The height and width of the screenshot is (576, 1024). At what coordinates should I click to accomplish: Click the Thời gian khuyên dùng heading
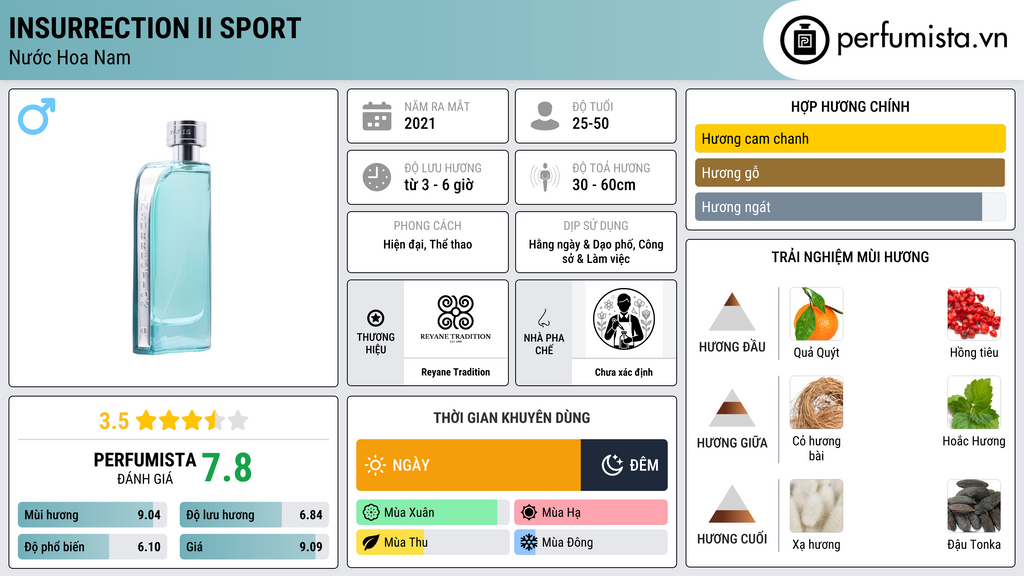pyautogui.click(x=512, y=418)
